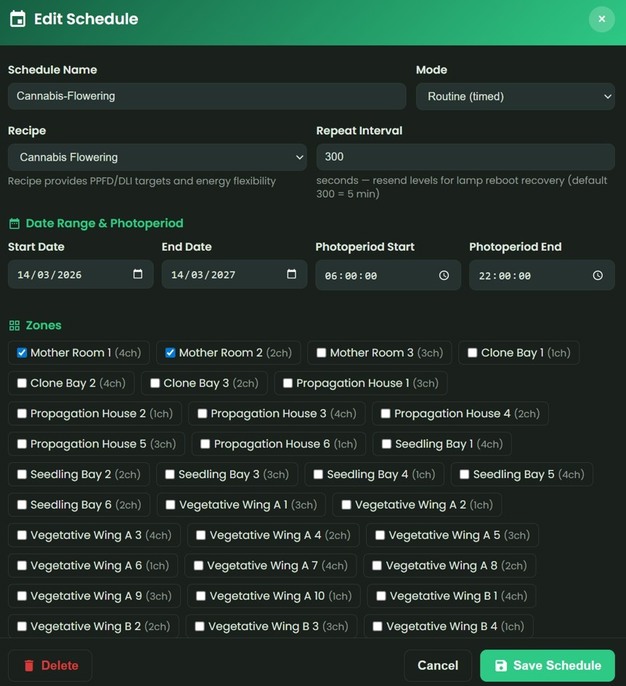Close the Edit Schedule dialog with X
The image size is (626, 686).
601,19
